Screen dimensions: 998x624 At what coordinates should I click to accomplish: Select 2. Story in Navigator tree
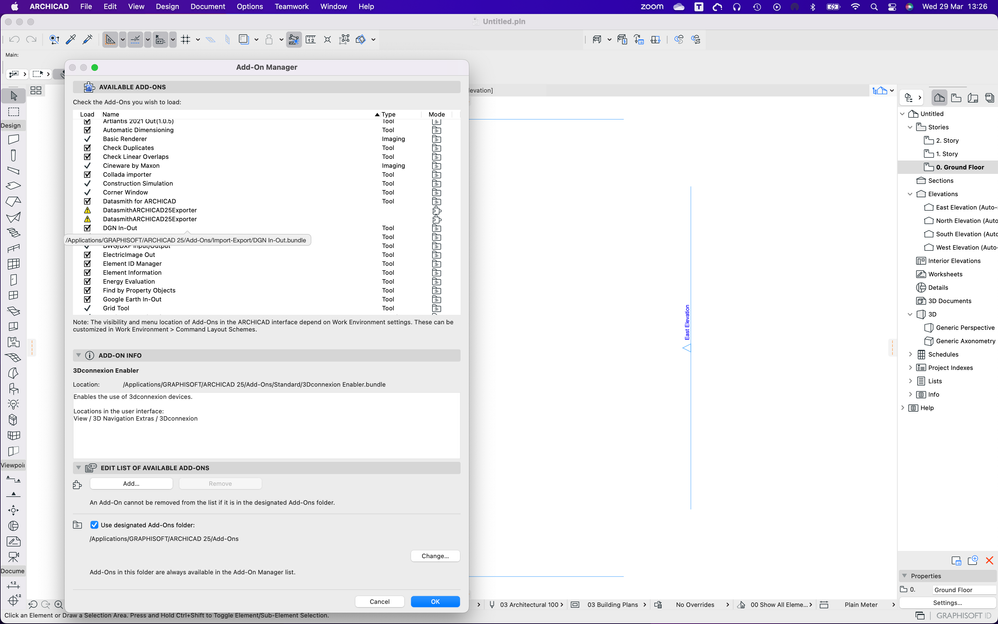(x=947, y=141)
